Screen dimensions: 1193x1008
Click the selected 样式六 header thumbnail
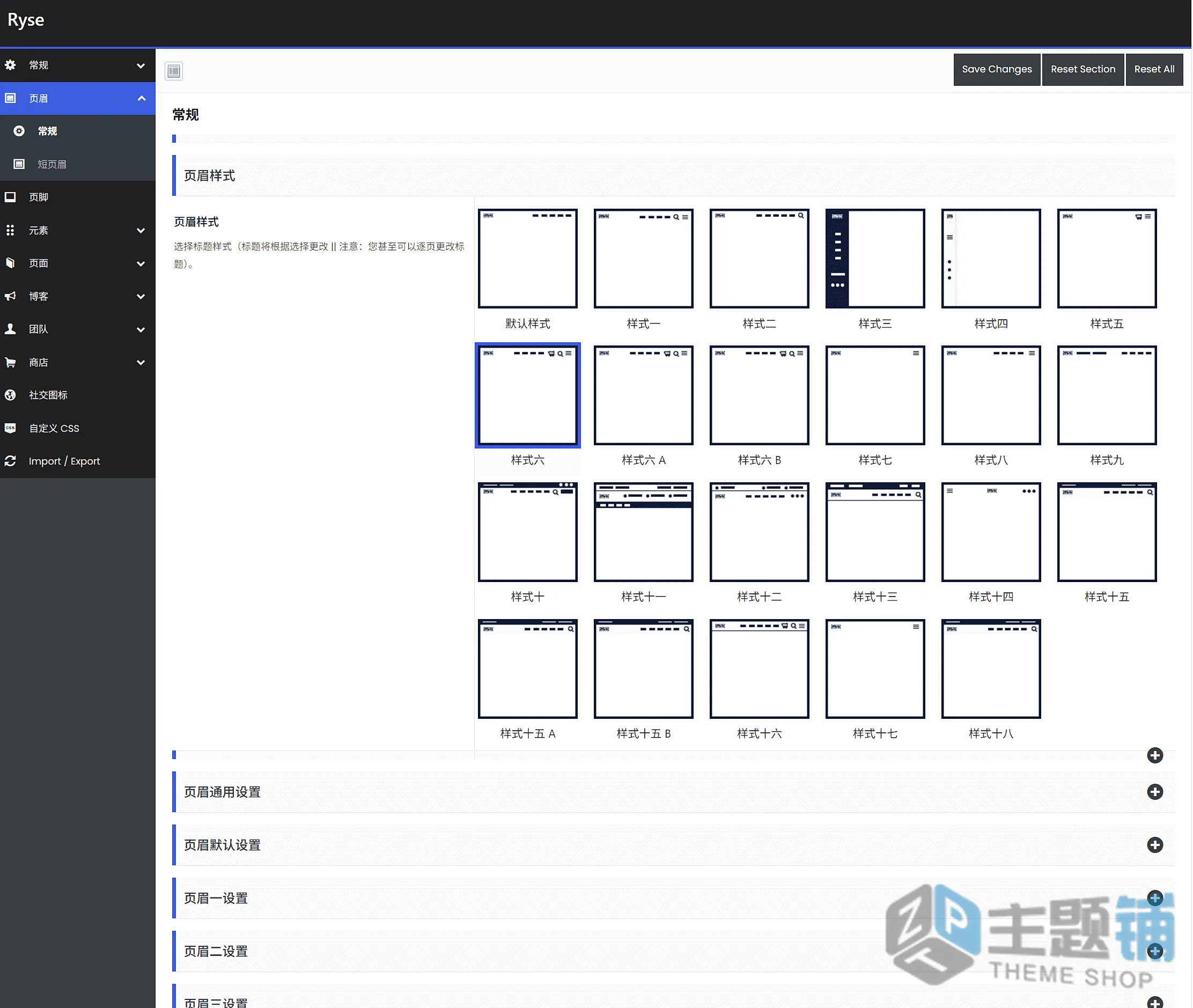click(x=527, y=395)
